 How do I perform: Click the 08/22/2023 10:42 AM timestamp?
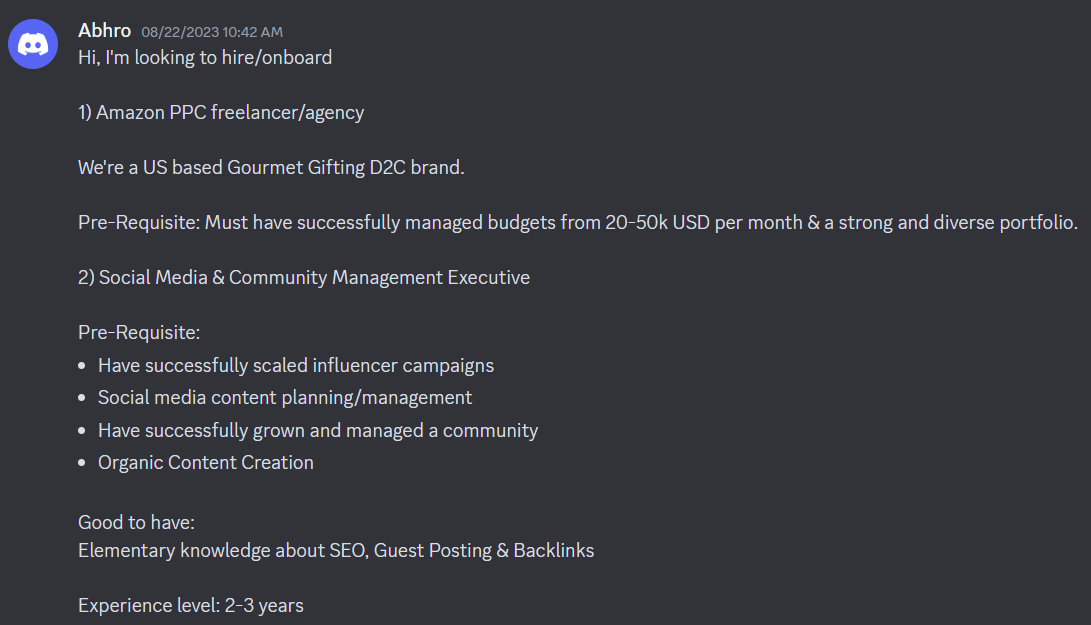212,32
